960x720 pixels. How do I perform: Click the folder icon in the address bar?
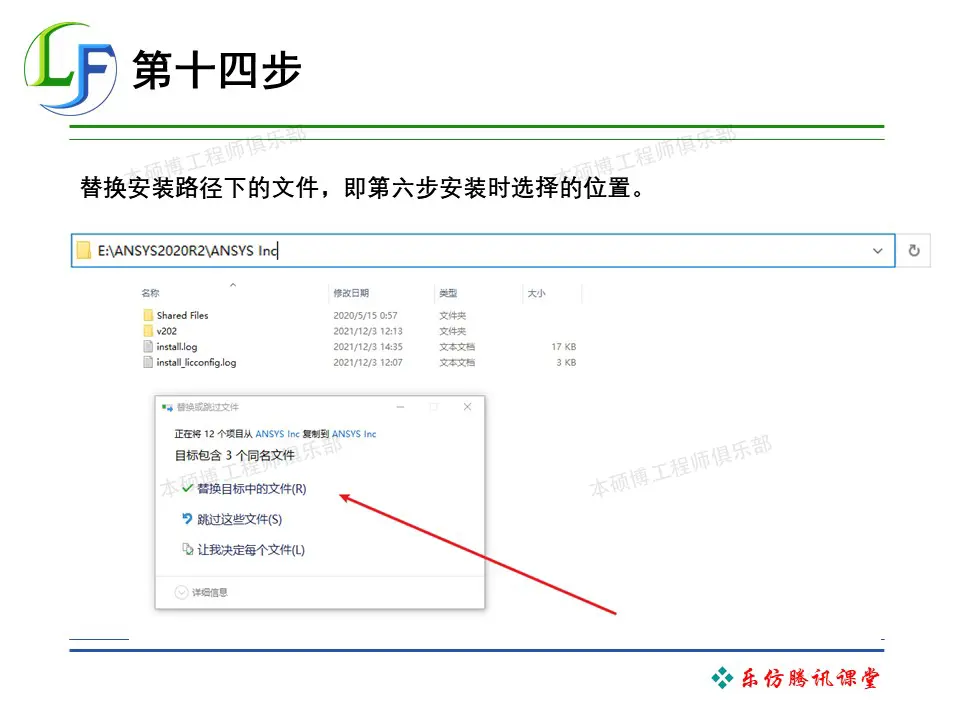[x=84, y=250]
